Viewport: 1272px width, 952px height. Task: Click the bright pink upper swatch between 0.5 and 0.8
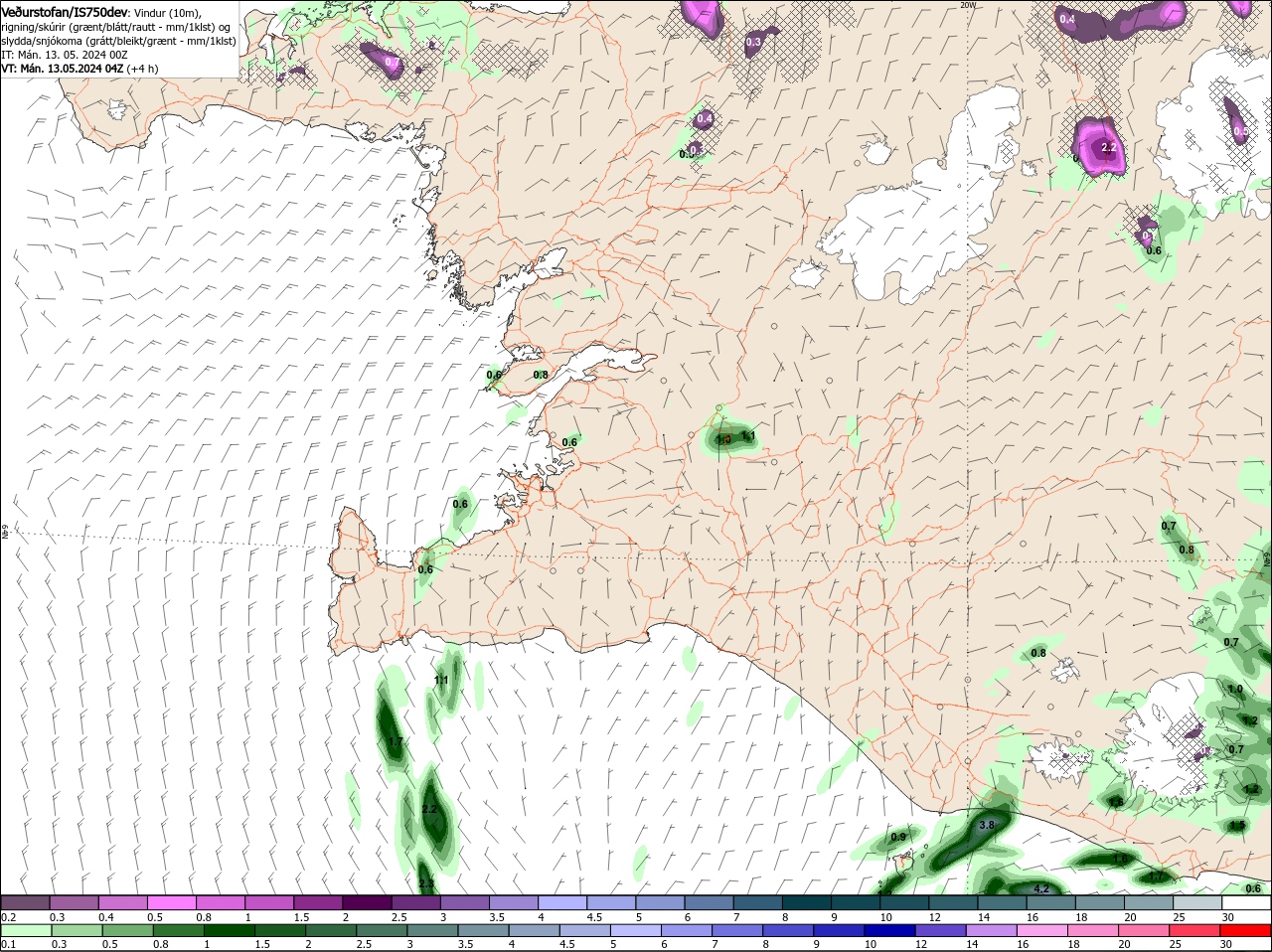pyautogui.click(x=172, y=902)
